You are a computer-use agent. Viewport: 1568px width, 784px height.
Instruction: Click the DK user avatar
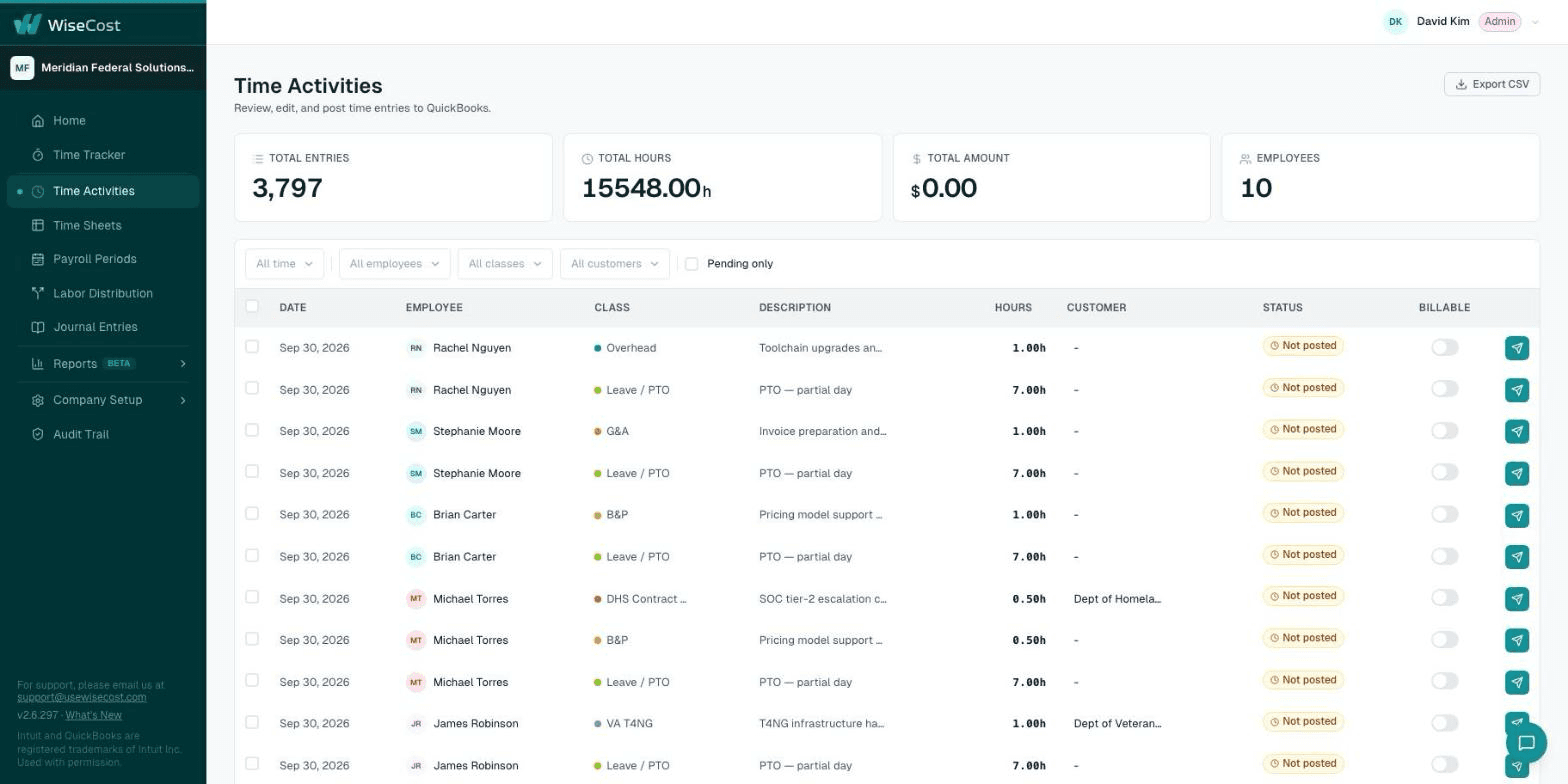click(x=1395, y=22)
